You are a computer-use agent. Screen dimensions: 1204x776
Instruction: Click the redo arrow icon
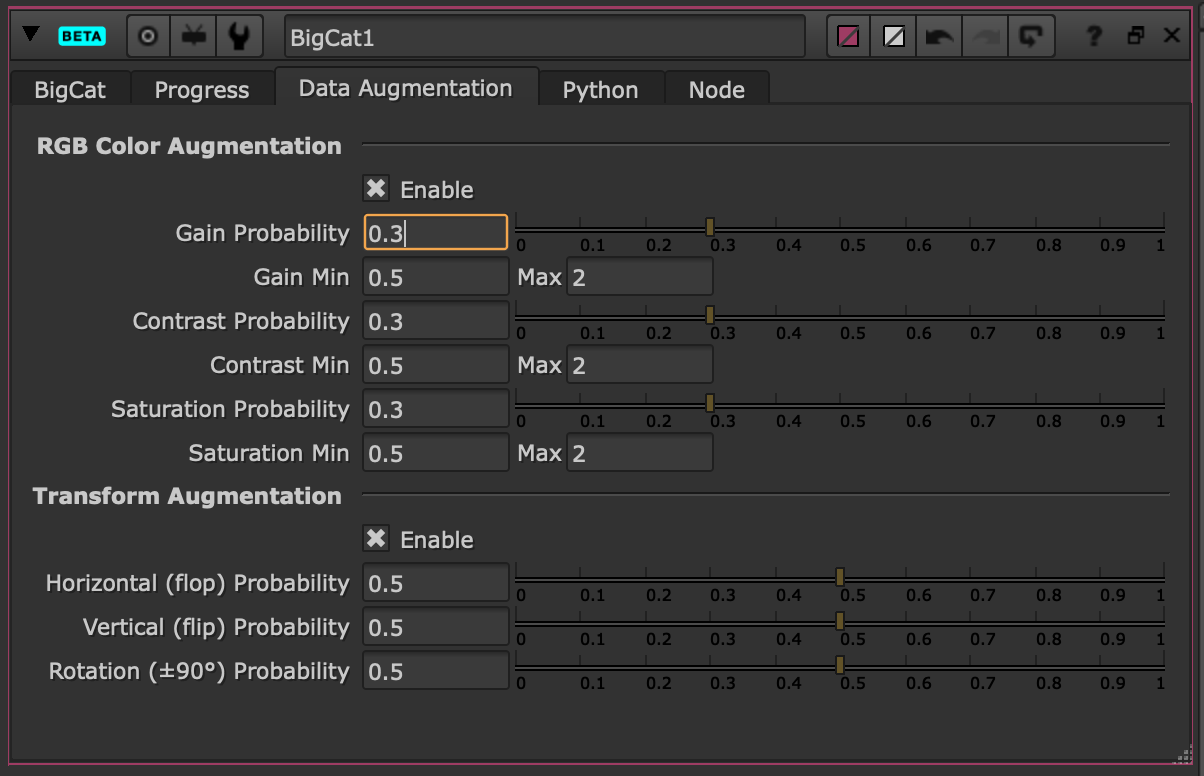point(984,37)
